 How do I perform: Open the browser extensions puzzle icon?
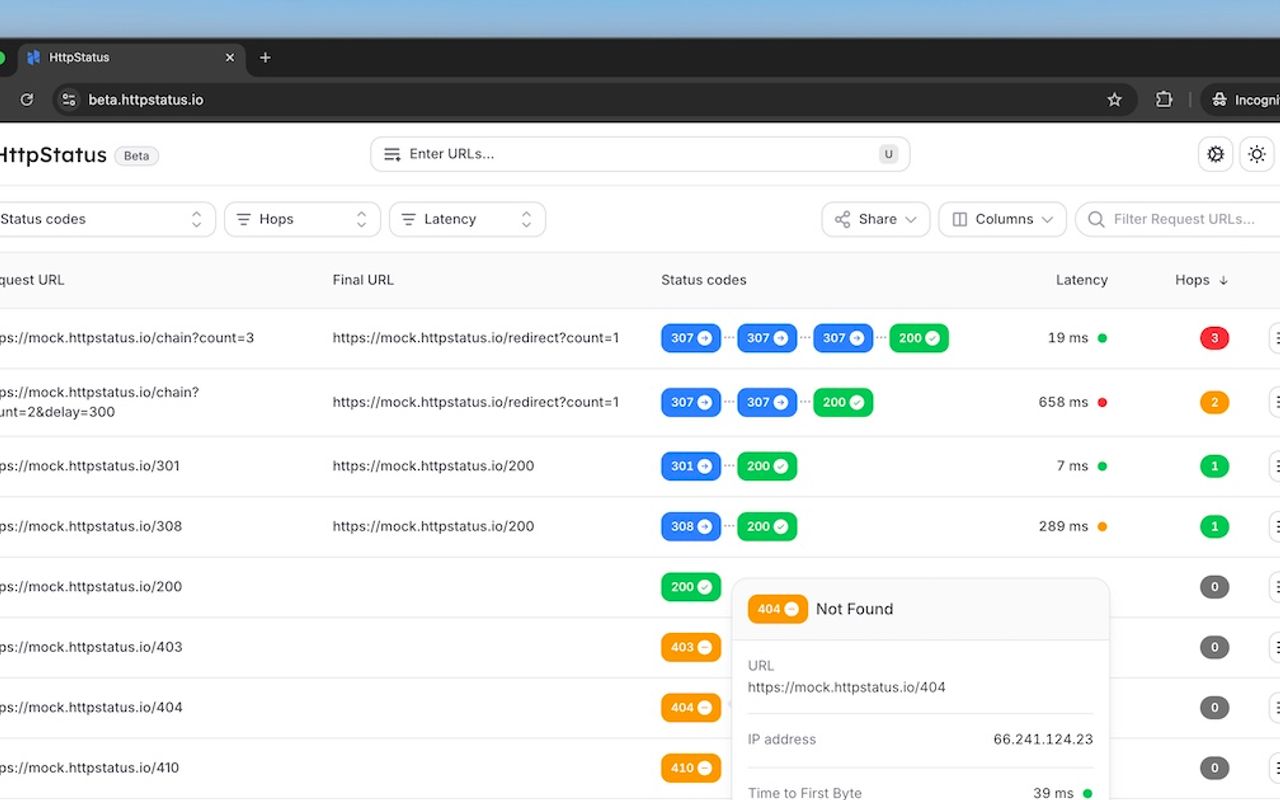[1164, 99]
